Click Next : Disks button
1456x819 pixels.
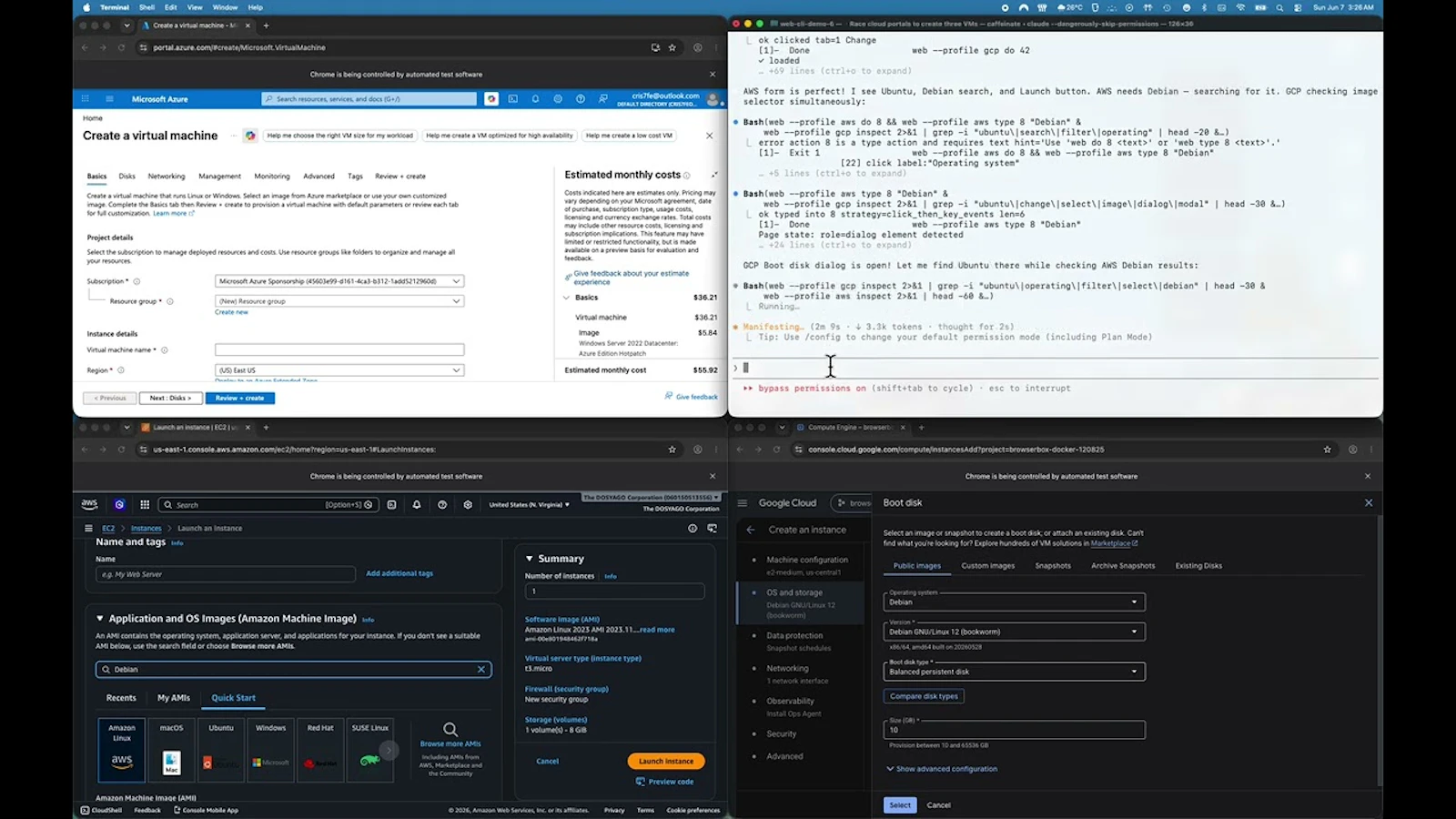tap(171, 398)
